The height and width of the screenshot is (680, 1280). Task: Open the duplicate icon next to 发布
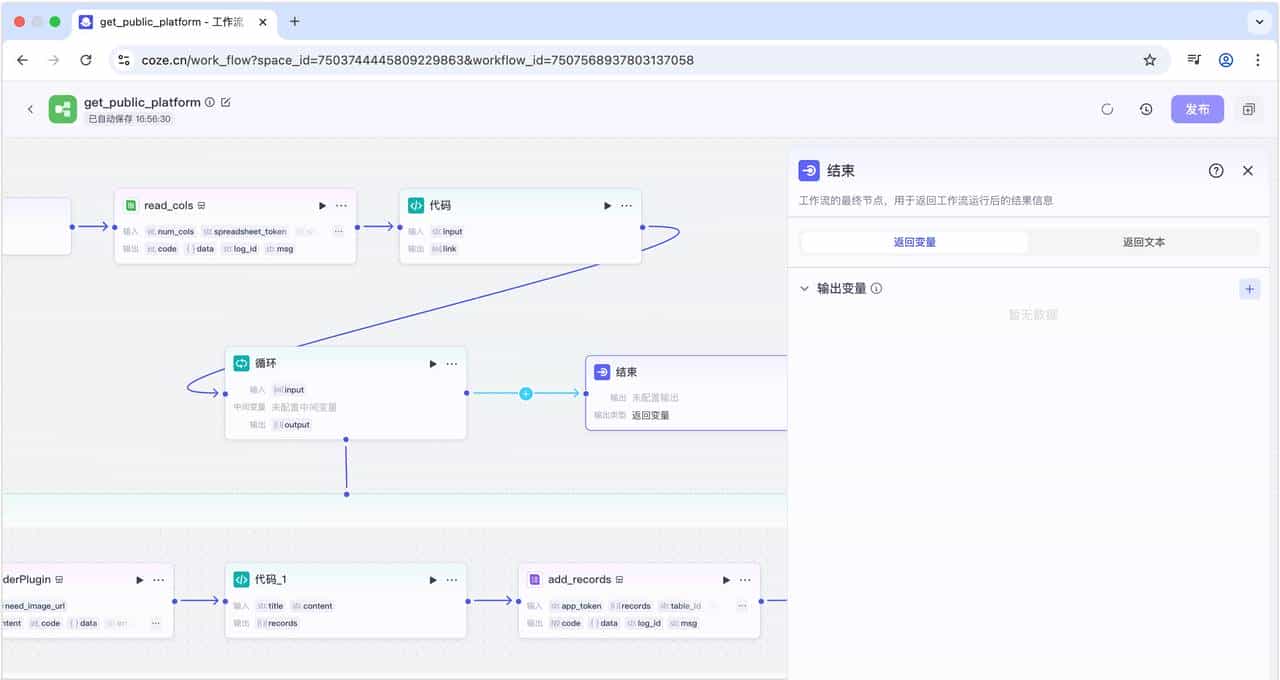coord(1248,109)
